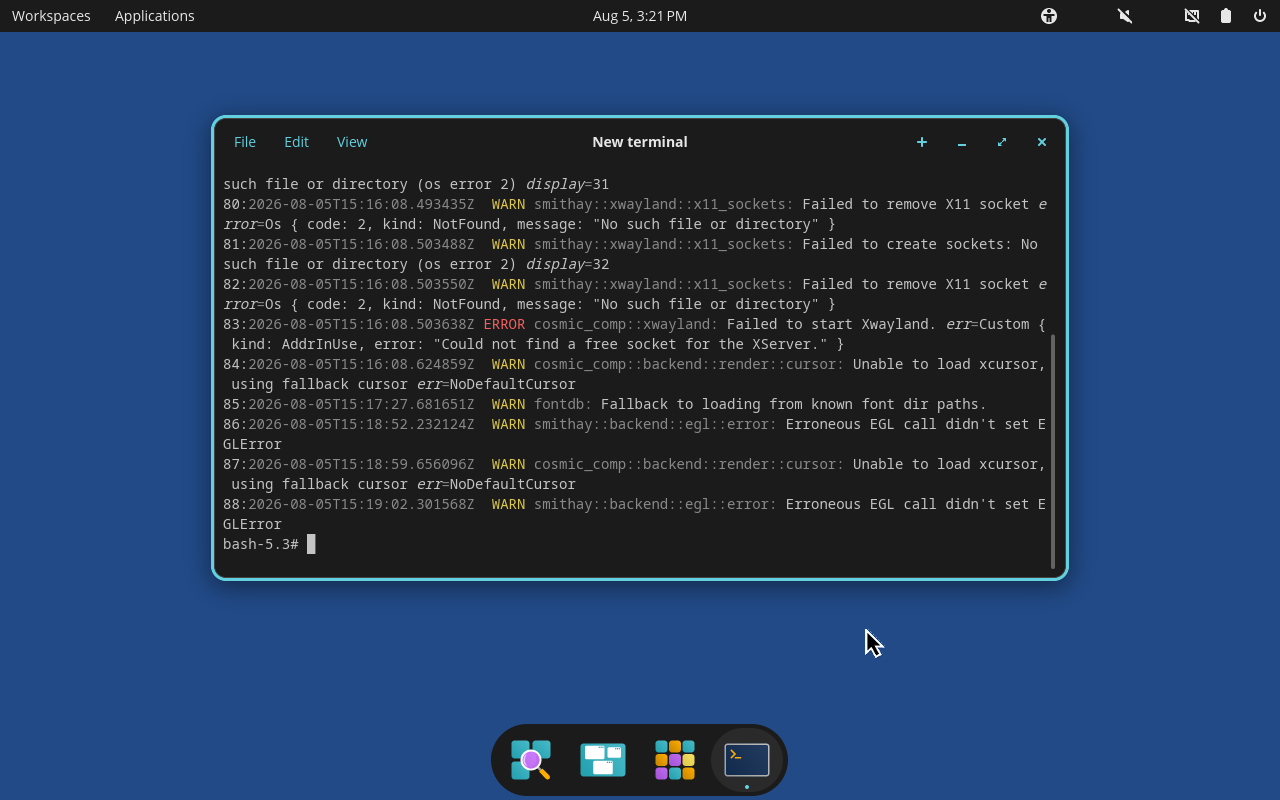
Task: Open accessibility settings icon in panel
Action: [x=1049, y=16]
